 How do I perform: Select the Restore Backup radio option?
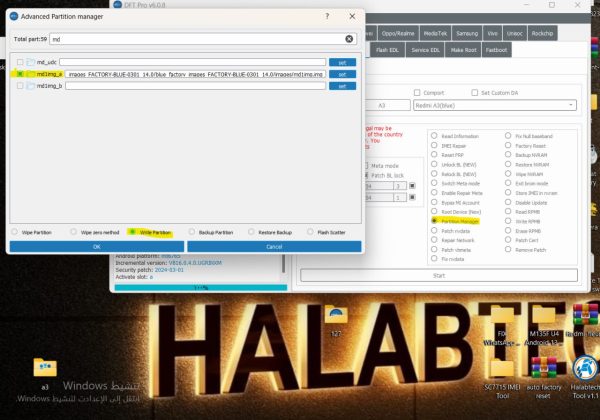point(251,232)
